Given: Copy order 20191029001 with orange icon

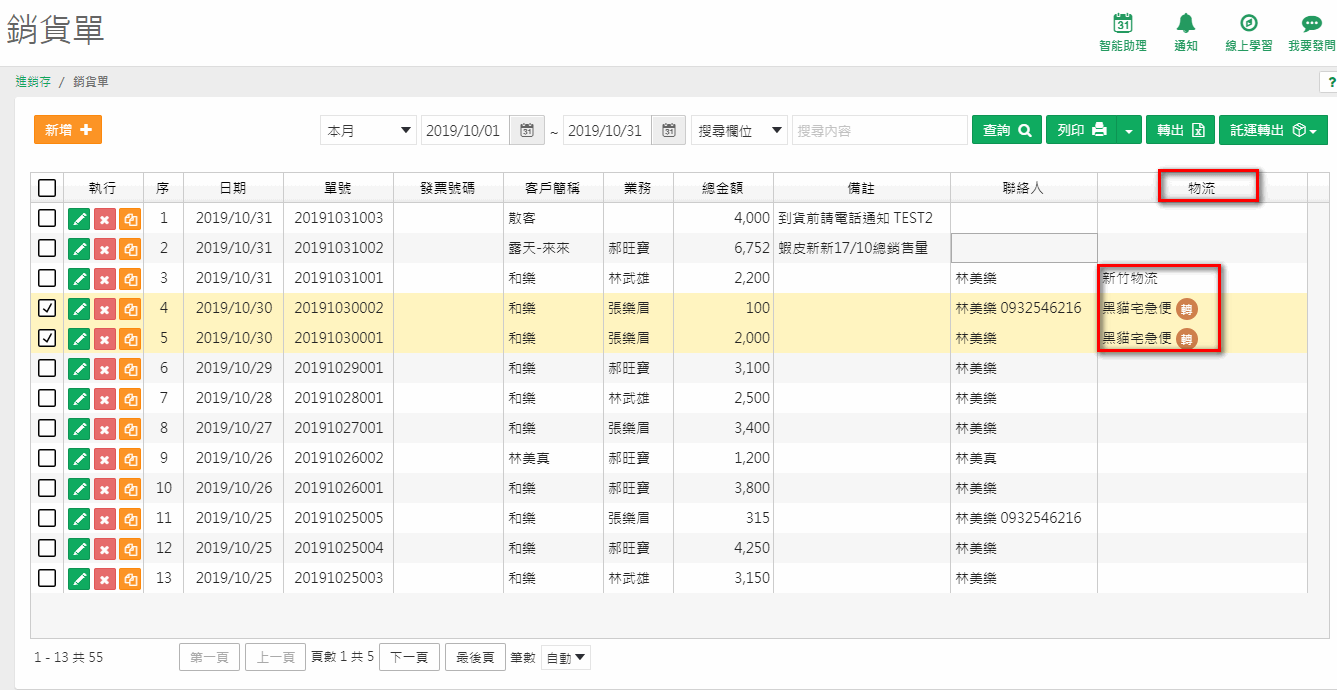Looking at the screenshot, I should [x=130, y=368].
